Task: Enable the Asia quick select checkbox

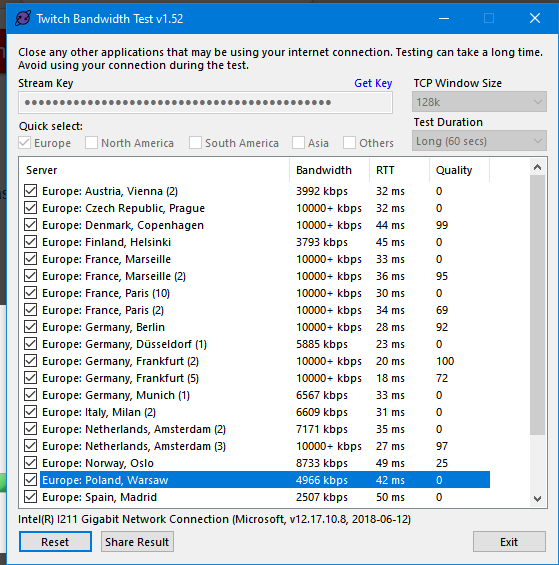Action: tap(298, 143)
